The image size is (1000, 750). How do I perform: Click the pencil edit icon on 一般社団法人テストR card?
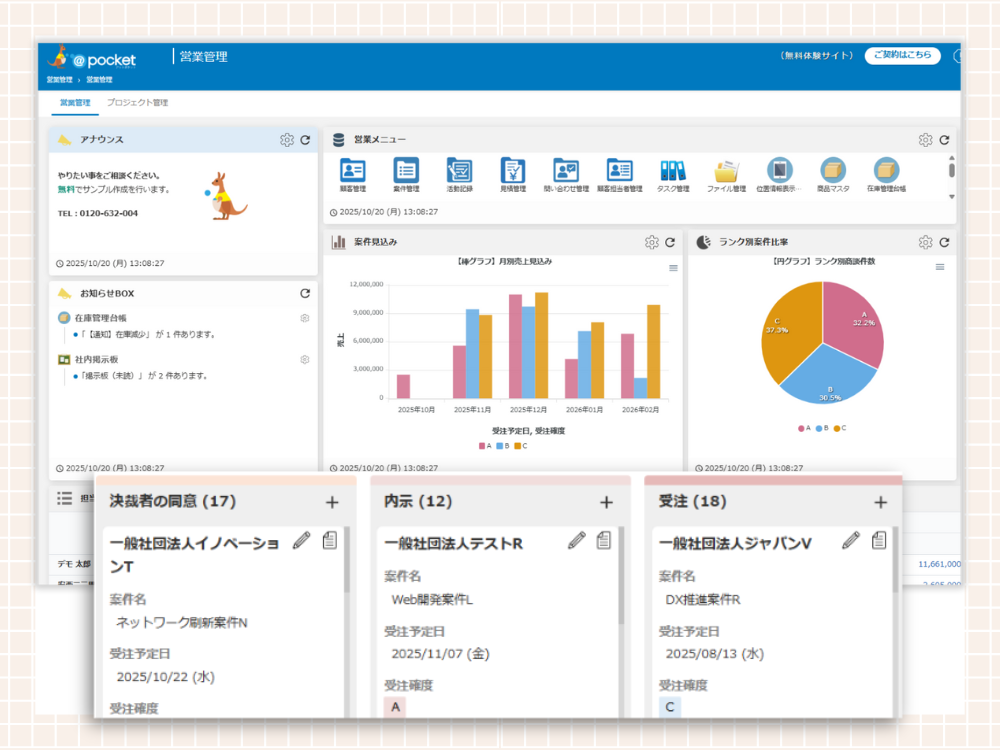pyautogui.click(x=577, y=540)
